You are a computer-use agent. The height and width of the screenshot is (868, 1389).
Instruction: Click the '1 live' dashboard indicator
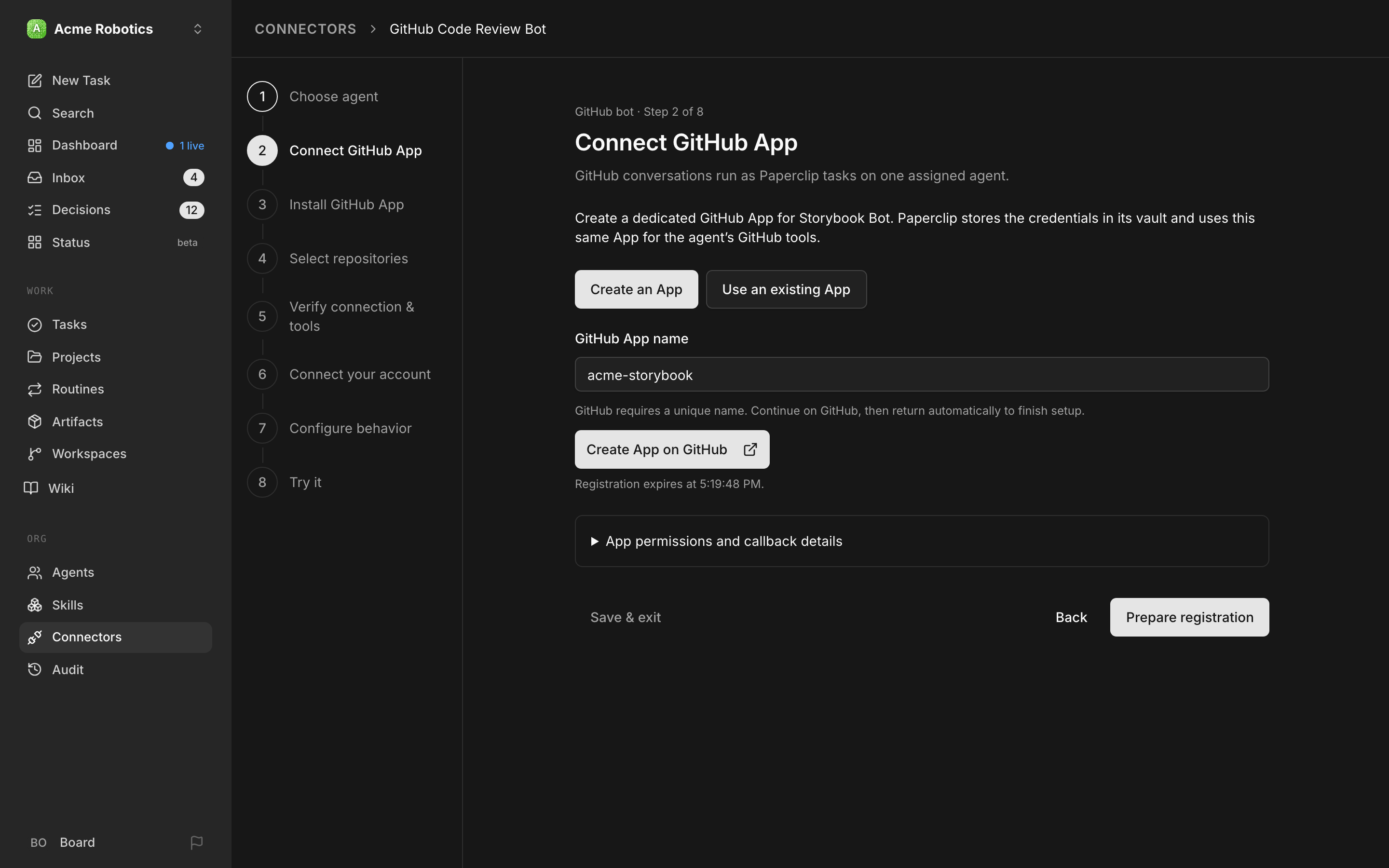click(185, 146)
